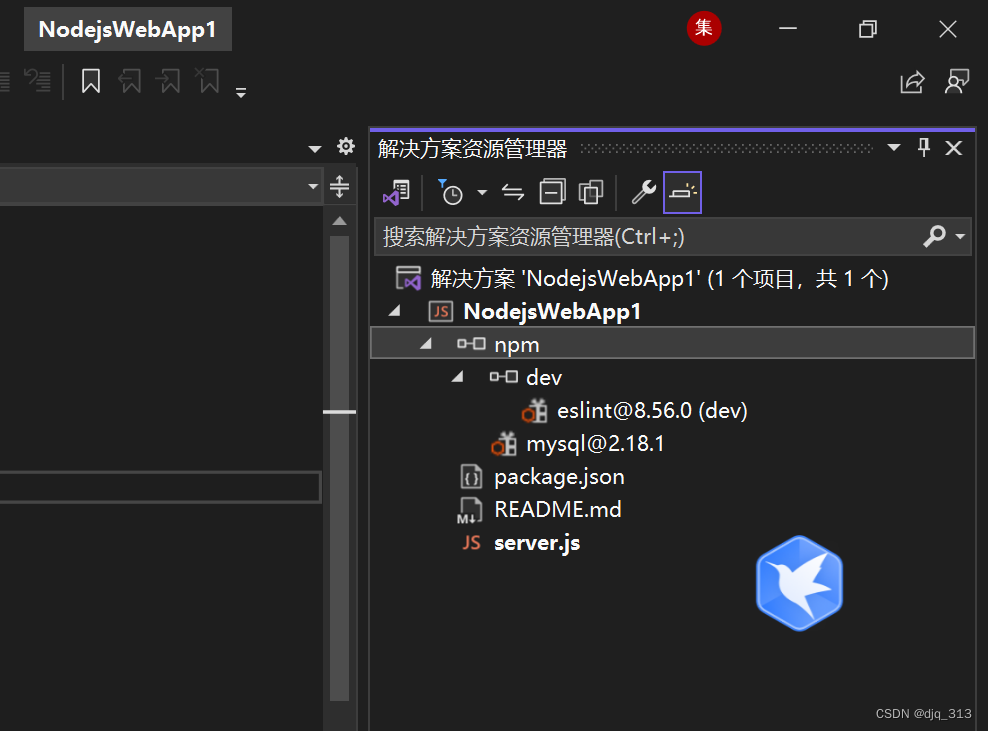This screenshot has width=988, height=731.
Task: Click the split editor window icon
Action: (340, 187)
